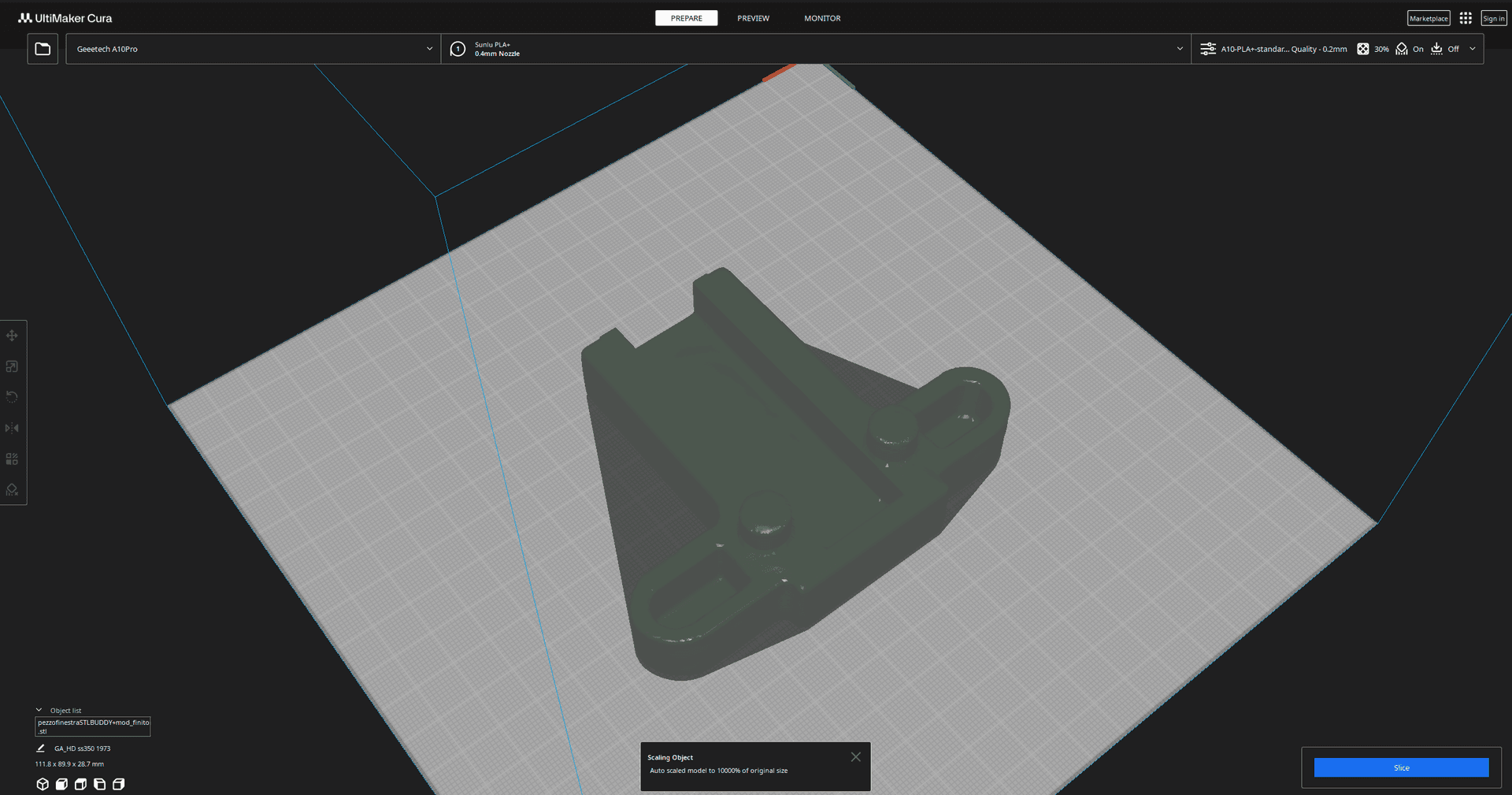Open the application switcher grid icon

click(1466, 18)
